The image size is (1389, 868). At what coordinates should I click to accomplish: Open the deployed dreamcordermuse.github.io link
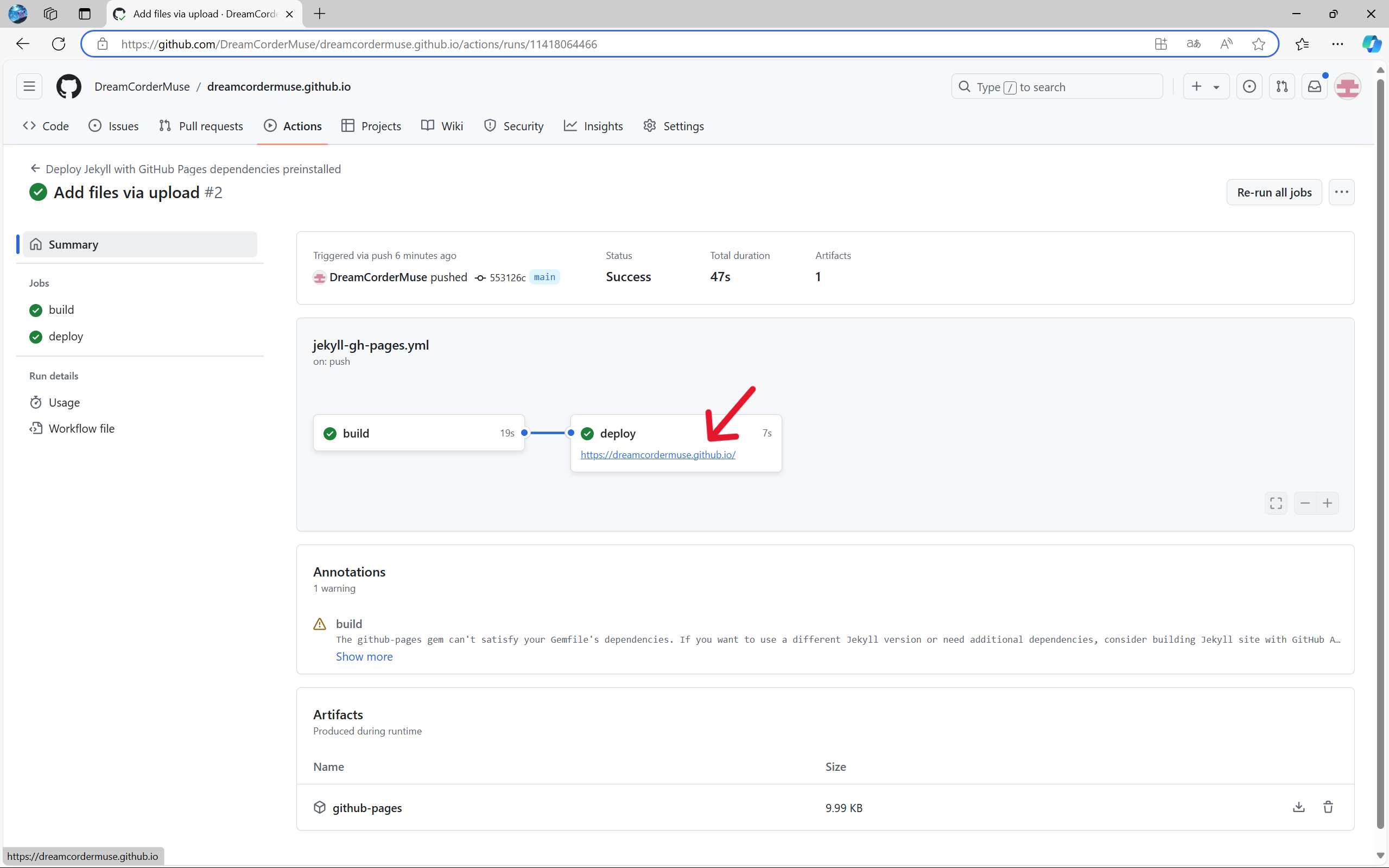point(658,455)
